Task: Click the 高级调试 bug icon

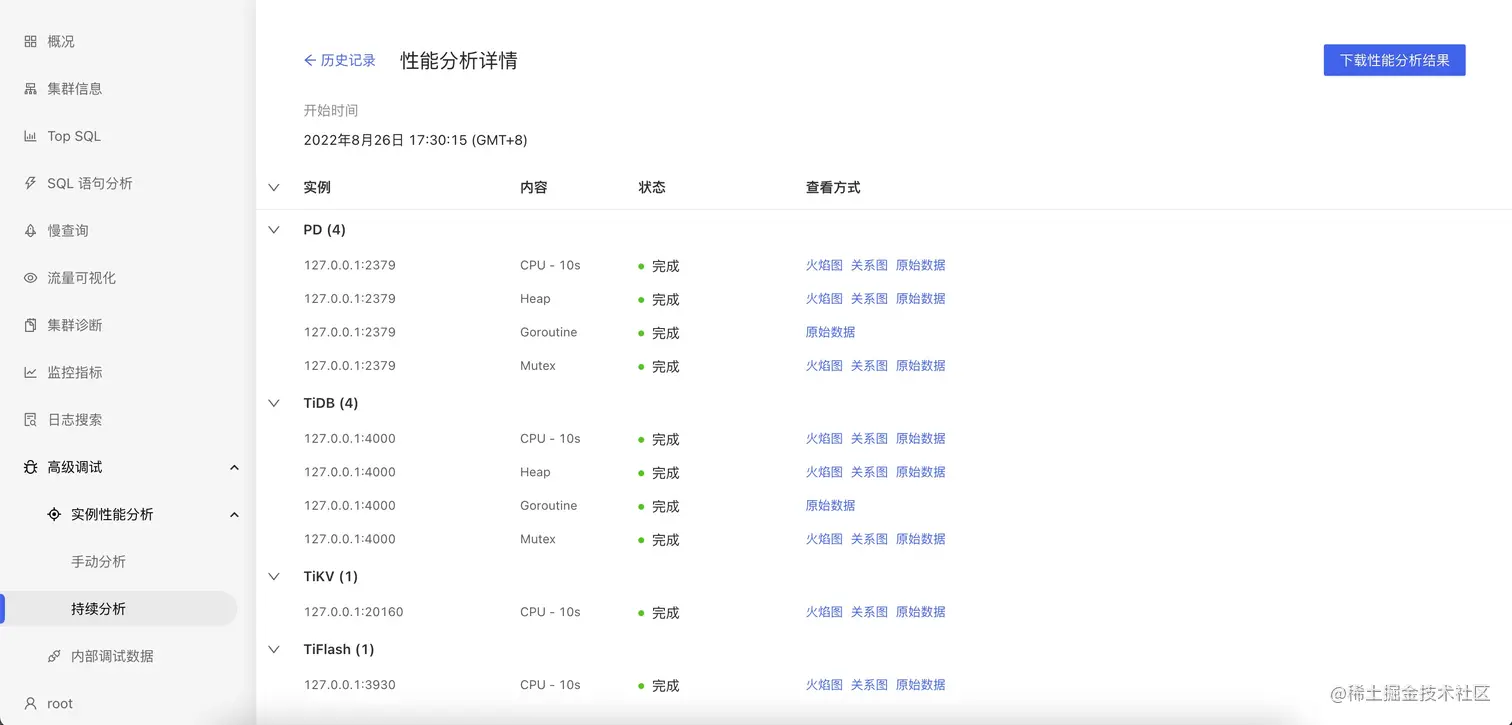Action: (x=30, y=467)
